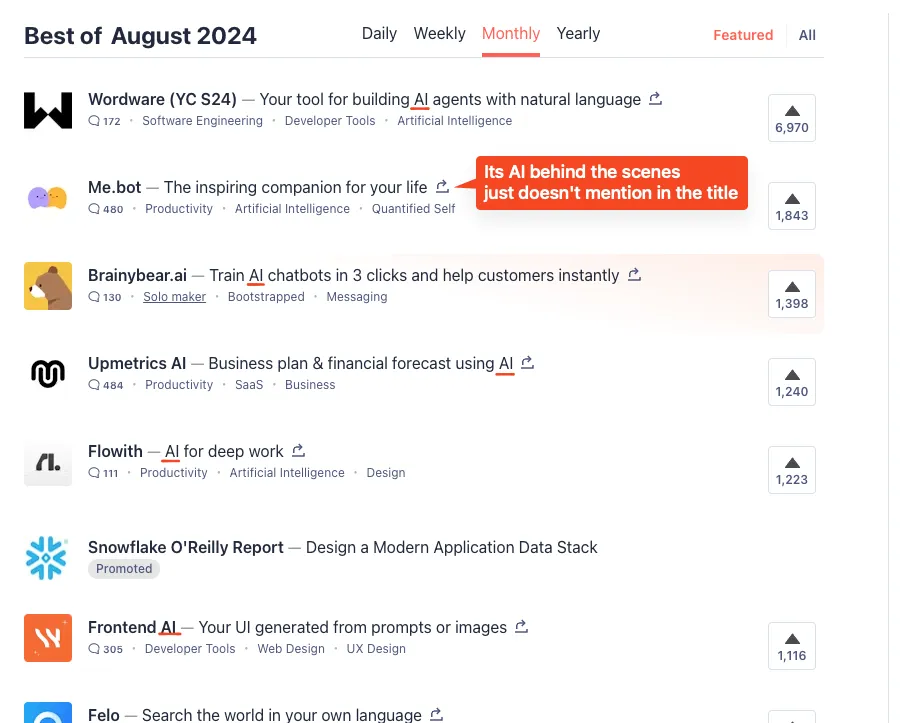Click Solo maker link under Brainybear.ai

coord(174,297)
